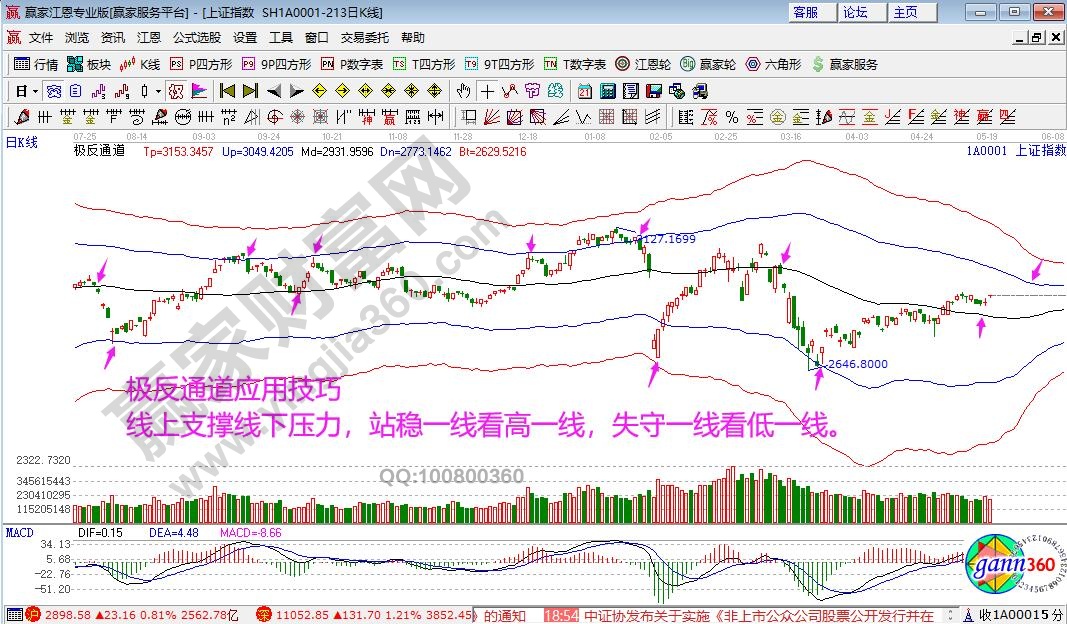This screenshot has height=624, width=1067.
Task: Click the 论坛 forum button
Action: (x=855, y=12)
